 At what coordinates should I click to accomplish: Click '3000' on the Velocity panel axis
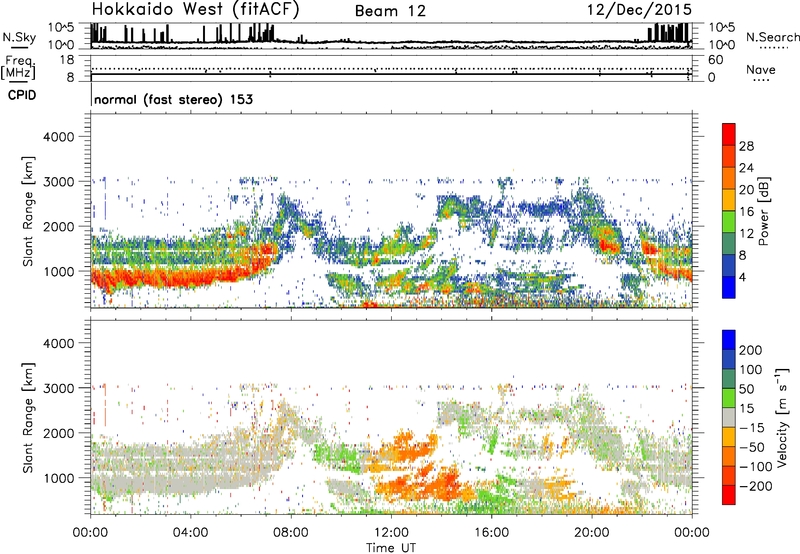pyautogui.click(x=58, y=388)
